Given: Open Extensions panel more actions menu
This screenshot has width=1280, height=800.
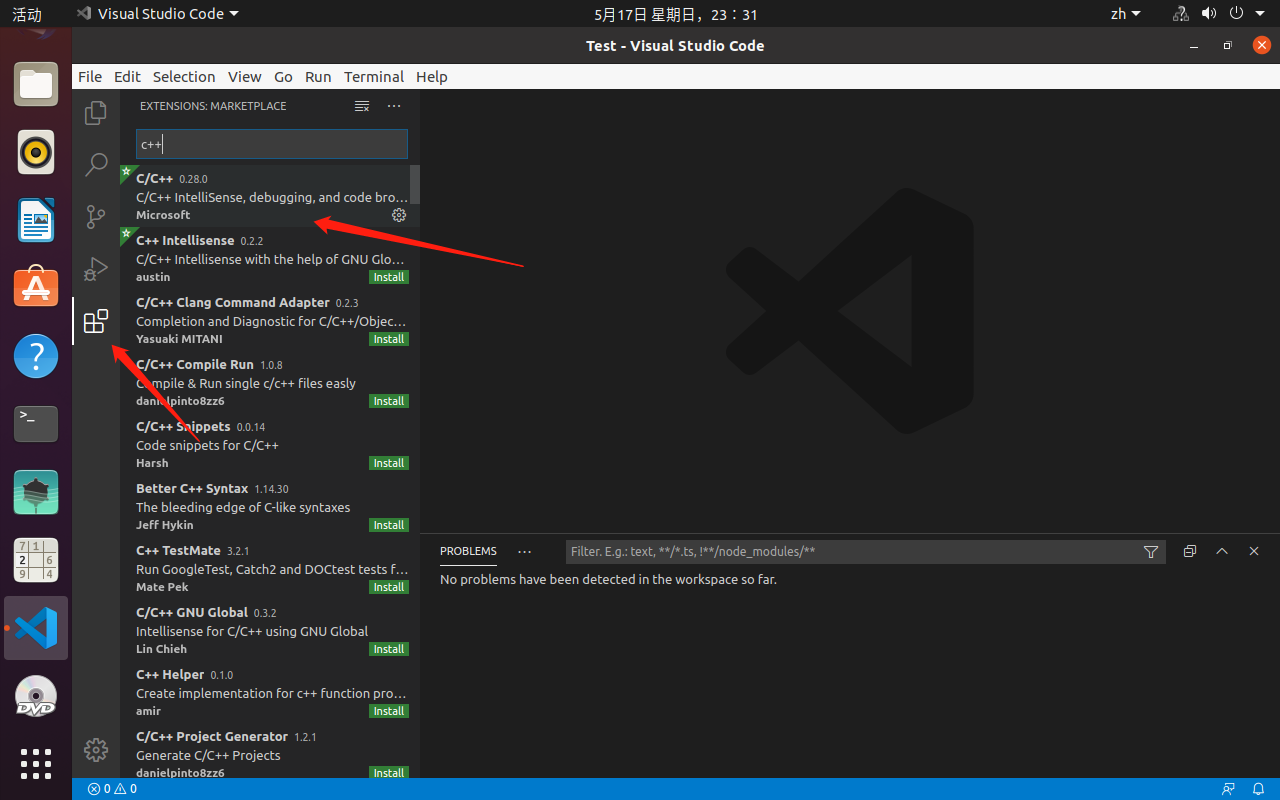Looking at the screenshot, I should click(394, 106).
